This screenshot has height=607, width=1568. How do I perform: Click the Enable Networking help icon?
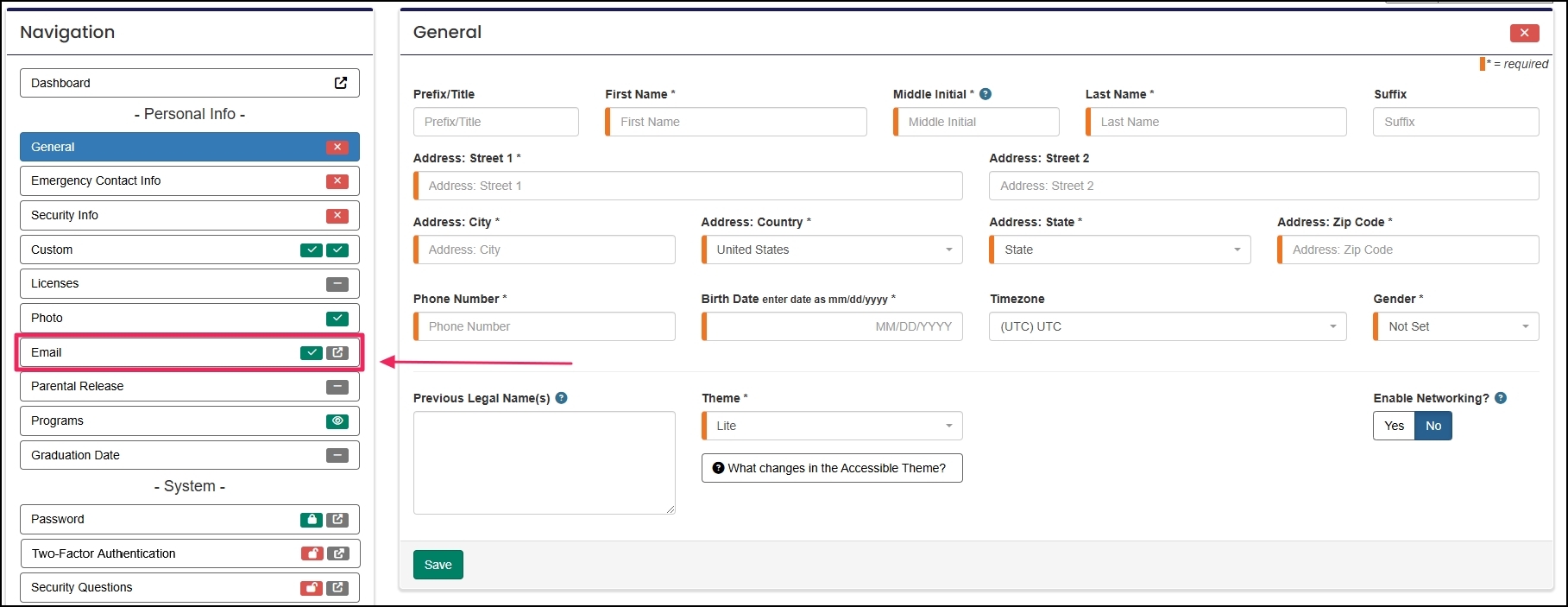(x=1501, y=398)
